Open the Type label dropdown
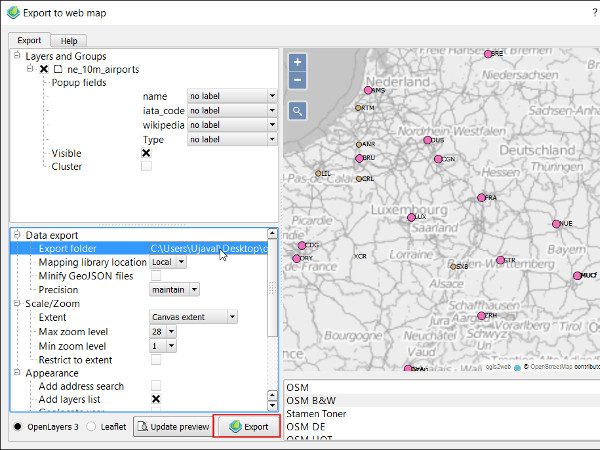The width and height of the screenshot is (600, 450). [232, 139]
